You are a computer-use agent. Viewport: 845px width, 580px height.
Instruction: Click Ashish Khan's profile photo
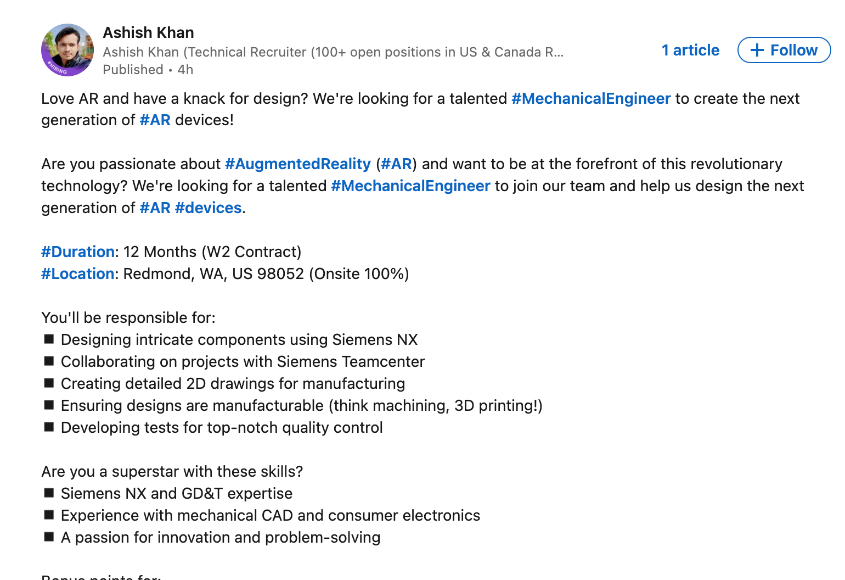(x=67, y=50)
